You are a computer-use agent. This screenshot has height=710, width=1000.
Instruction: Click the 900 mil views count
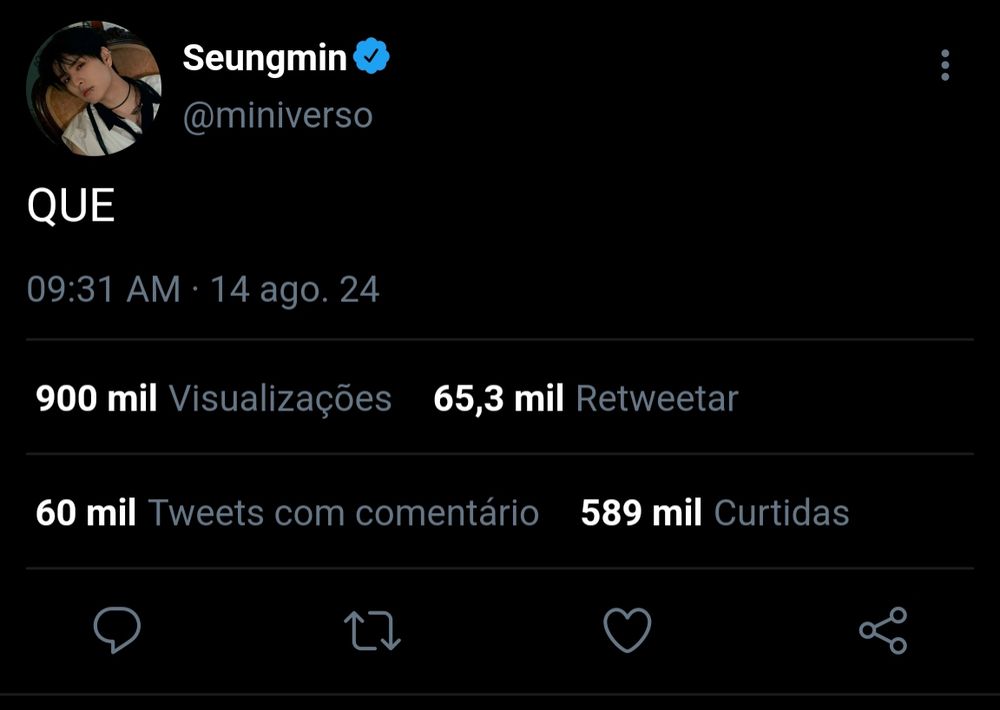(x=96, y=399)
